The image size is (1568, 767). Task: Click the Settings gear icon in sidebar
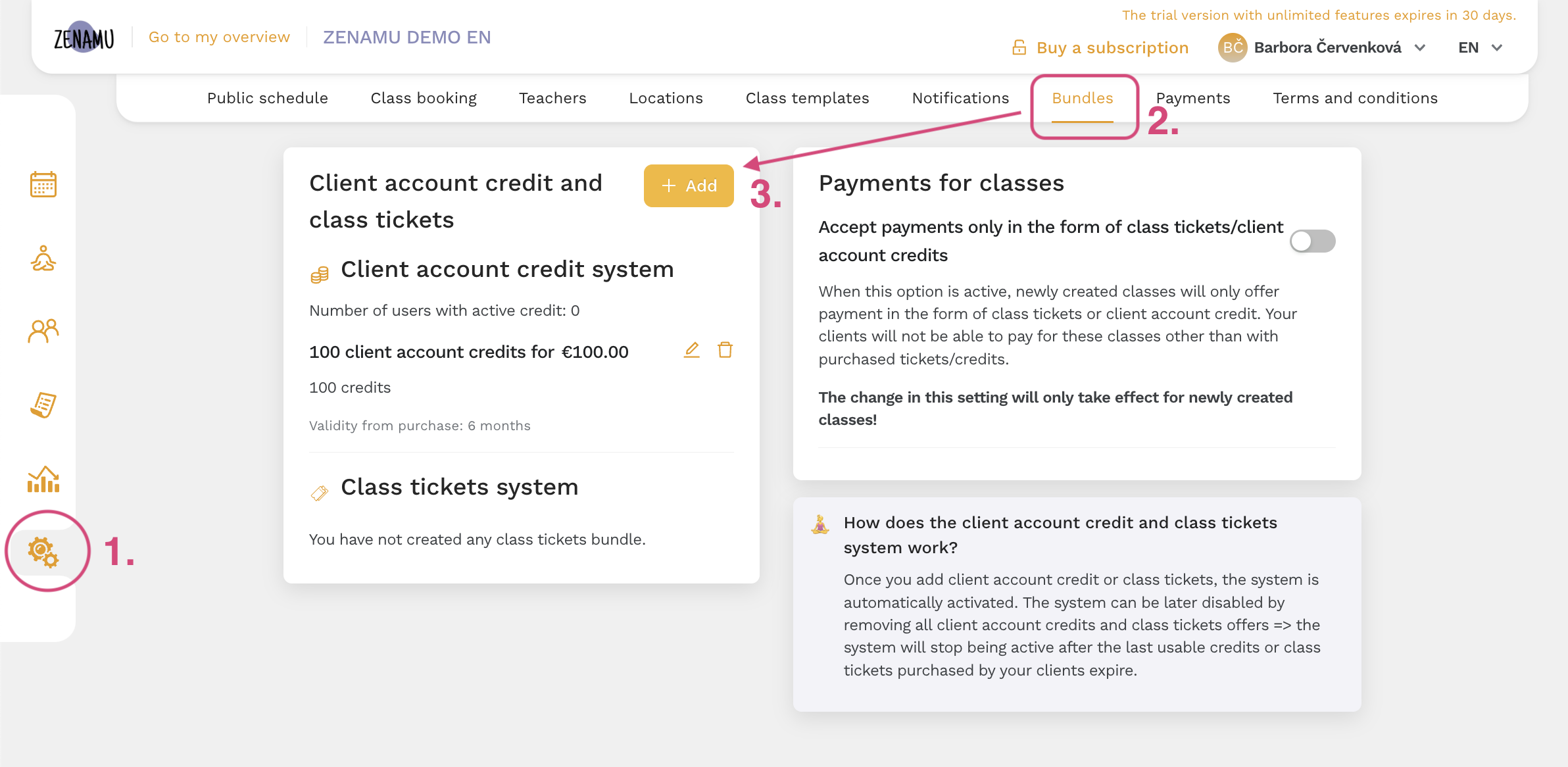point(43,553)
